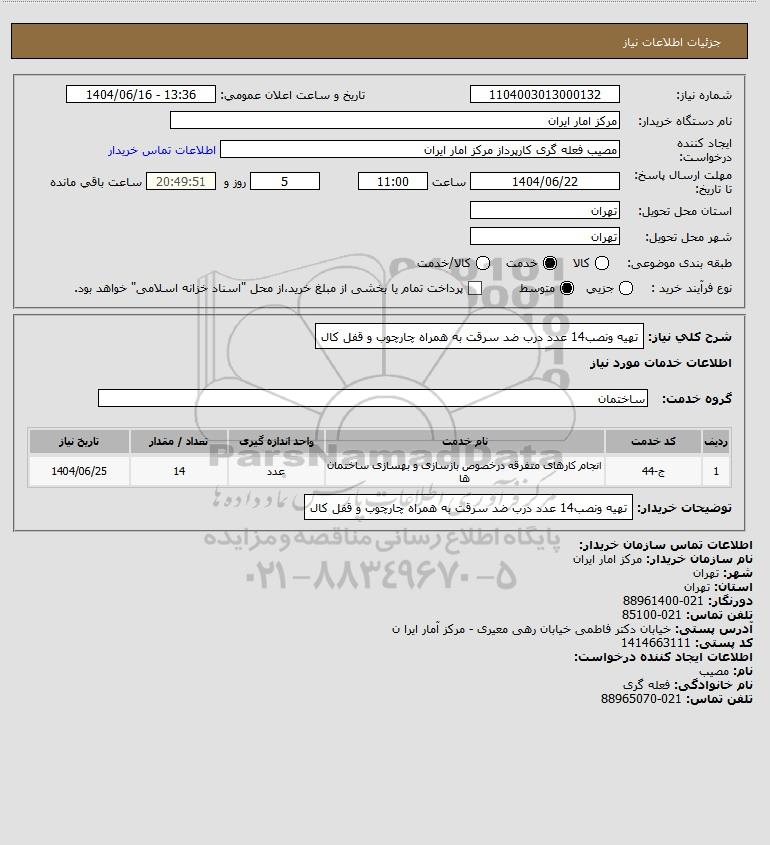Click the general description field شرح کلی نیاز
This screenshot has height=845, width=770.
[479, 336]
